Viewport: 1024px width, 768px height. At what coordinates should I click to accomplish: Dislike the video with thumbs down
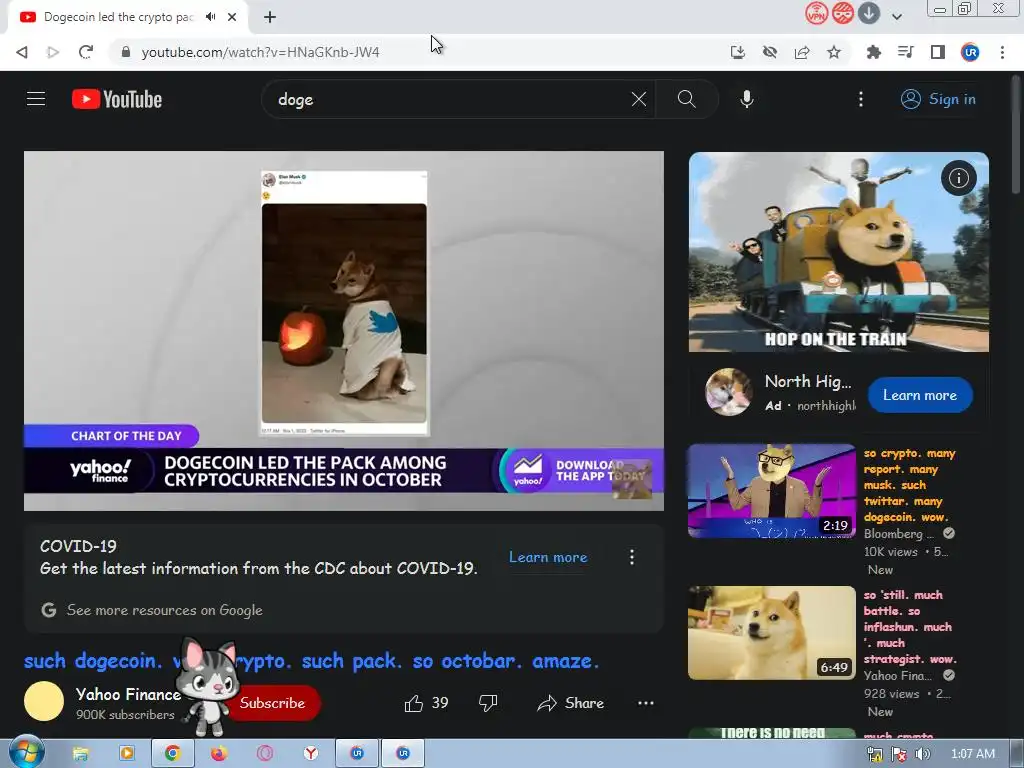pos(488,703)
